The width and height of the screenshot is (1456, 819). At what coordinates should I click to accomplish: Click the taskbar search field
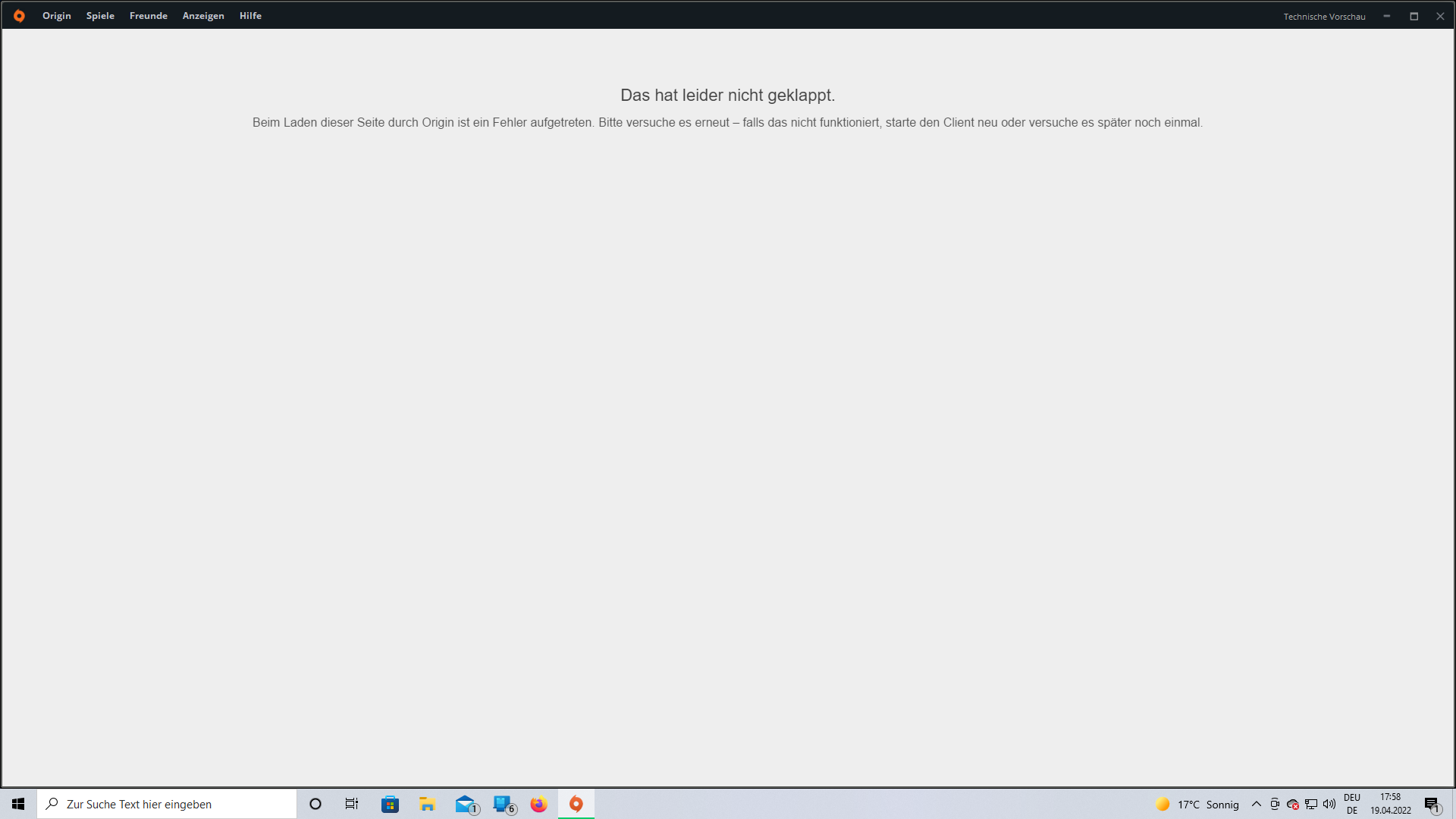point(167,803)
